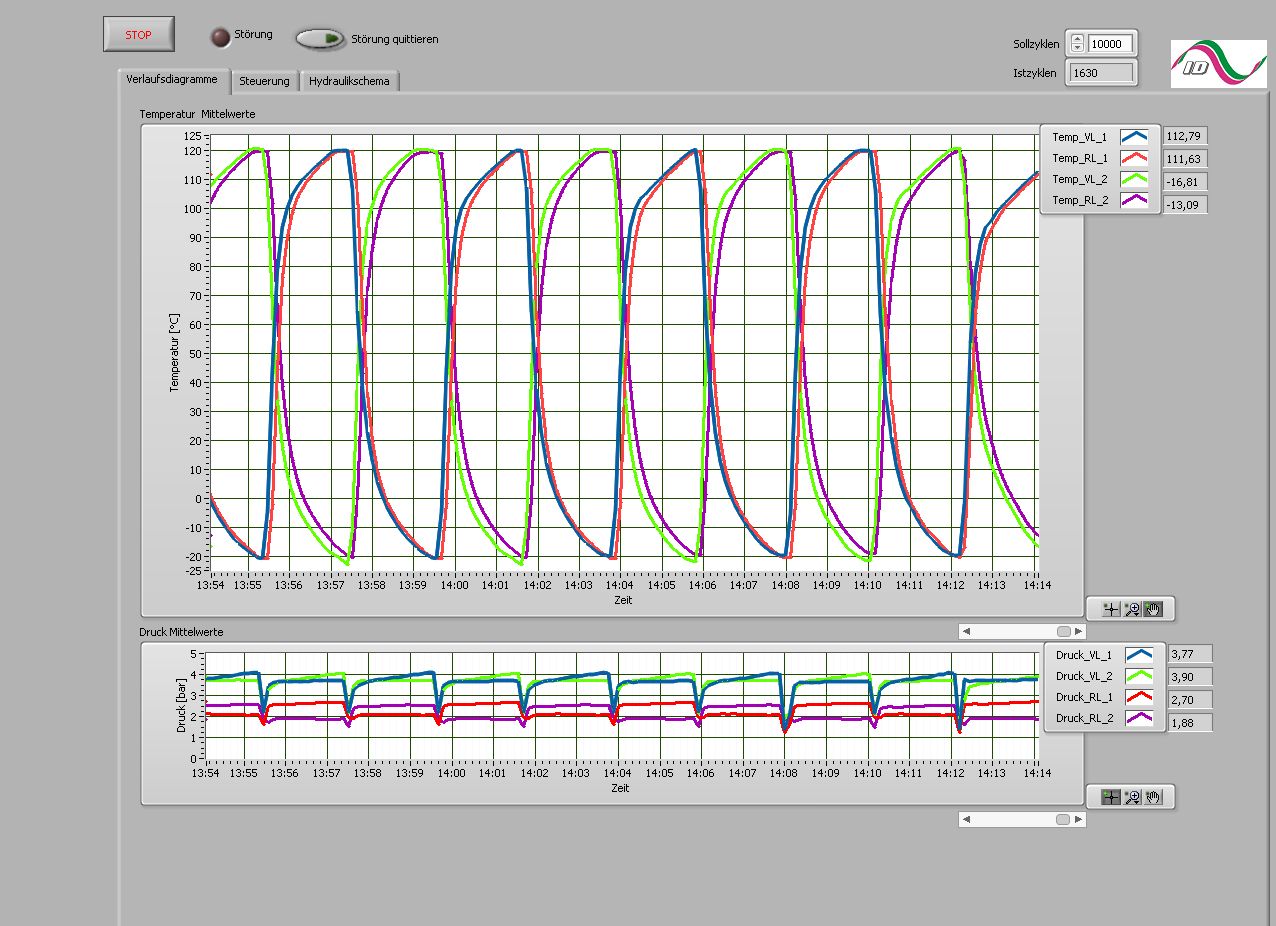Select the Temp_RL_1 value 111,63
Image resolution: width=1276 pixels, height=926 pixels.
tap(1185, 159)
